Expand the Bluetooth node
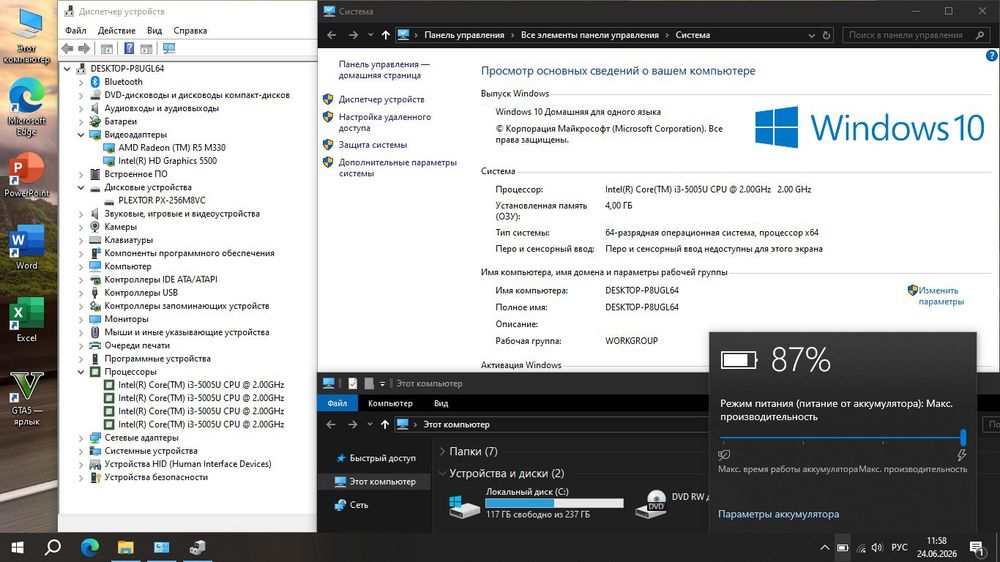This screenshot has height=562, width=1000. (x=81, y=82)
